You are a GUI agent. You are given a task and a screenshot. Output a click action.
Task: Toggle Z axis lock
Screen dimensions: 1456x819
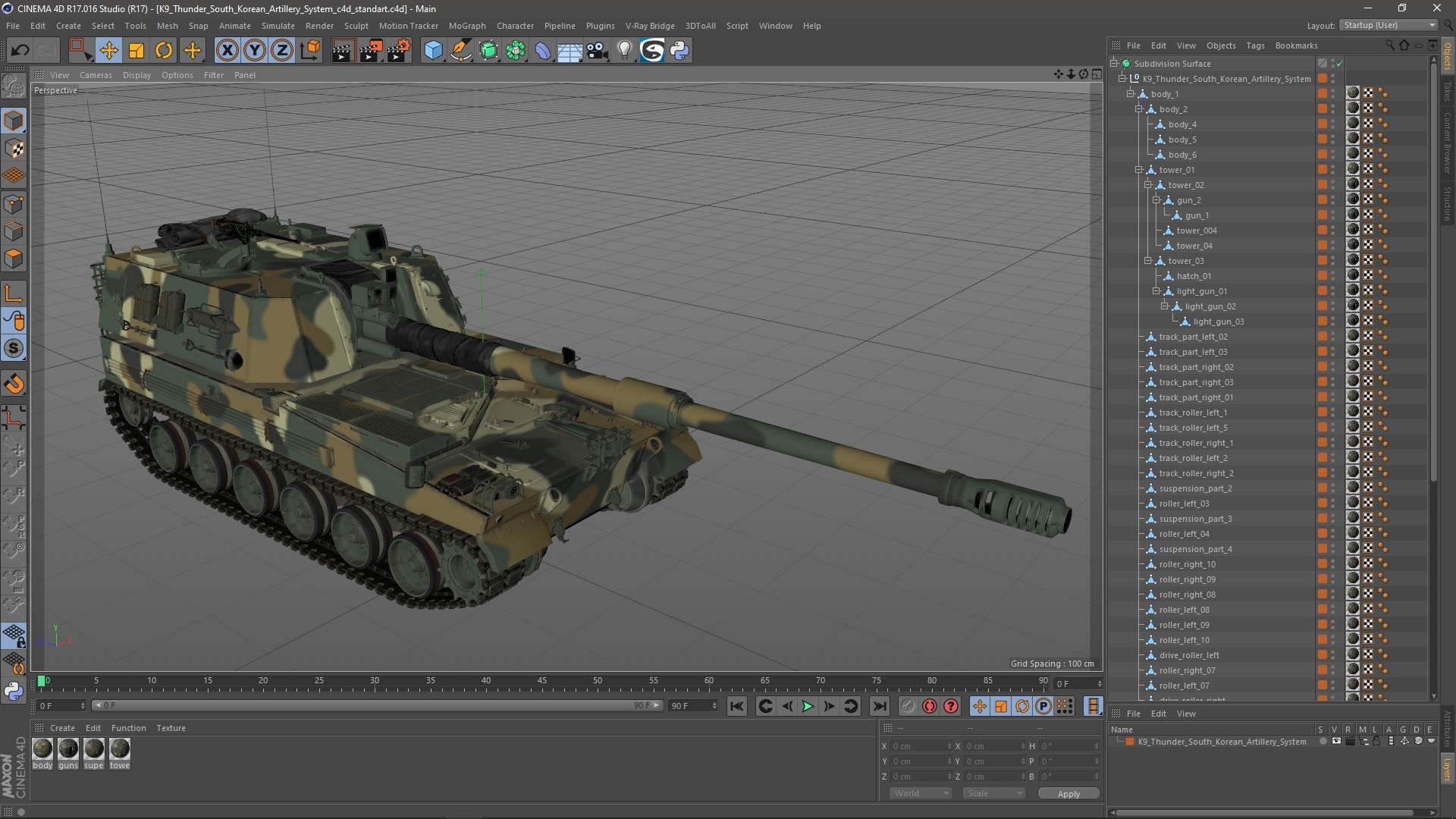(x=282, y=51)
